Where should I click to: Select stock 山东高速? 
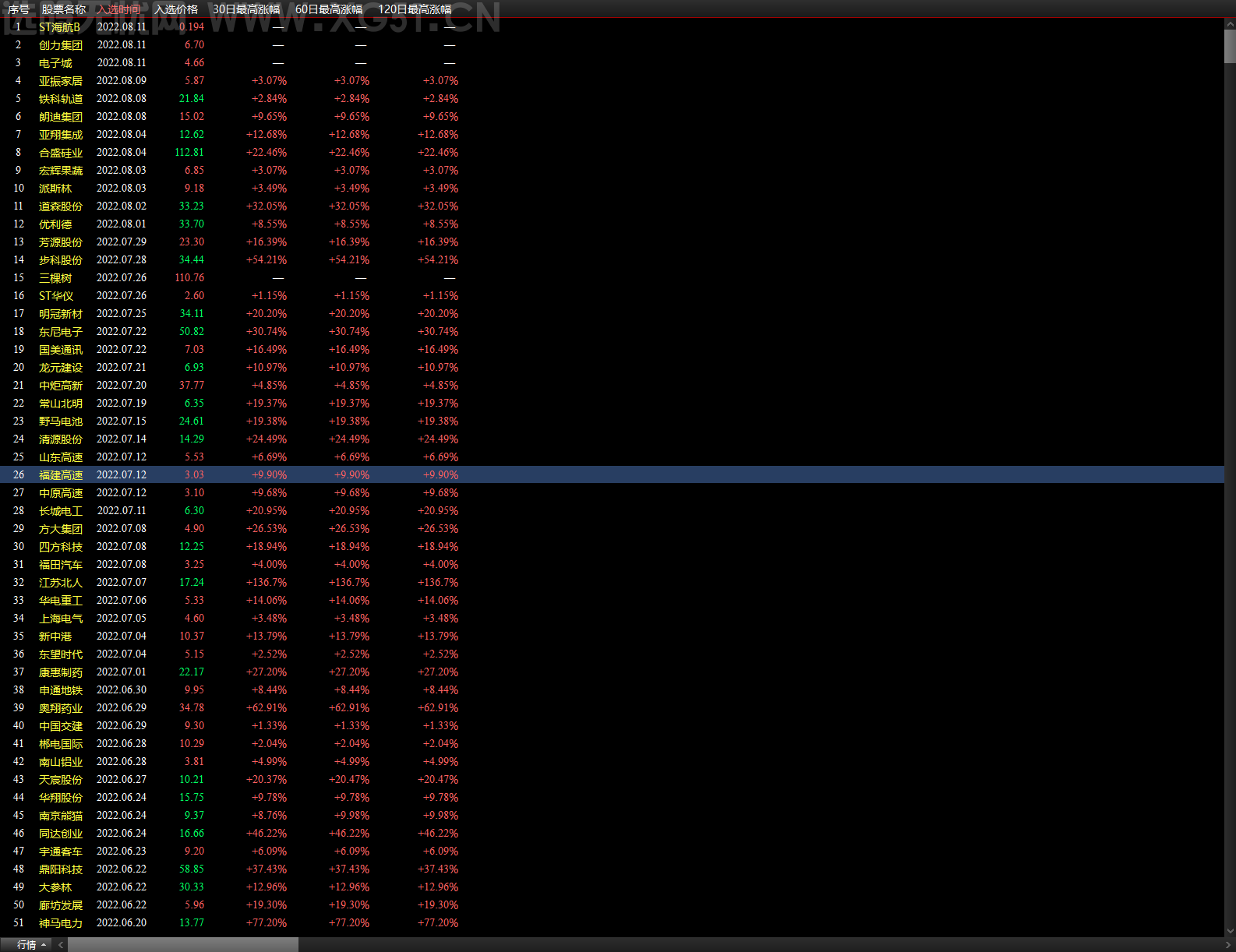pyautogui.click(x=61, y=457)
